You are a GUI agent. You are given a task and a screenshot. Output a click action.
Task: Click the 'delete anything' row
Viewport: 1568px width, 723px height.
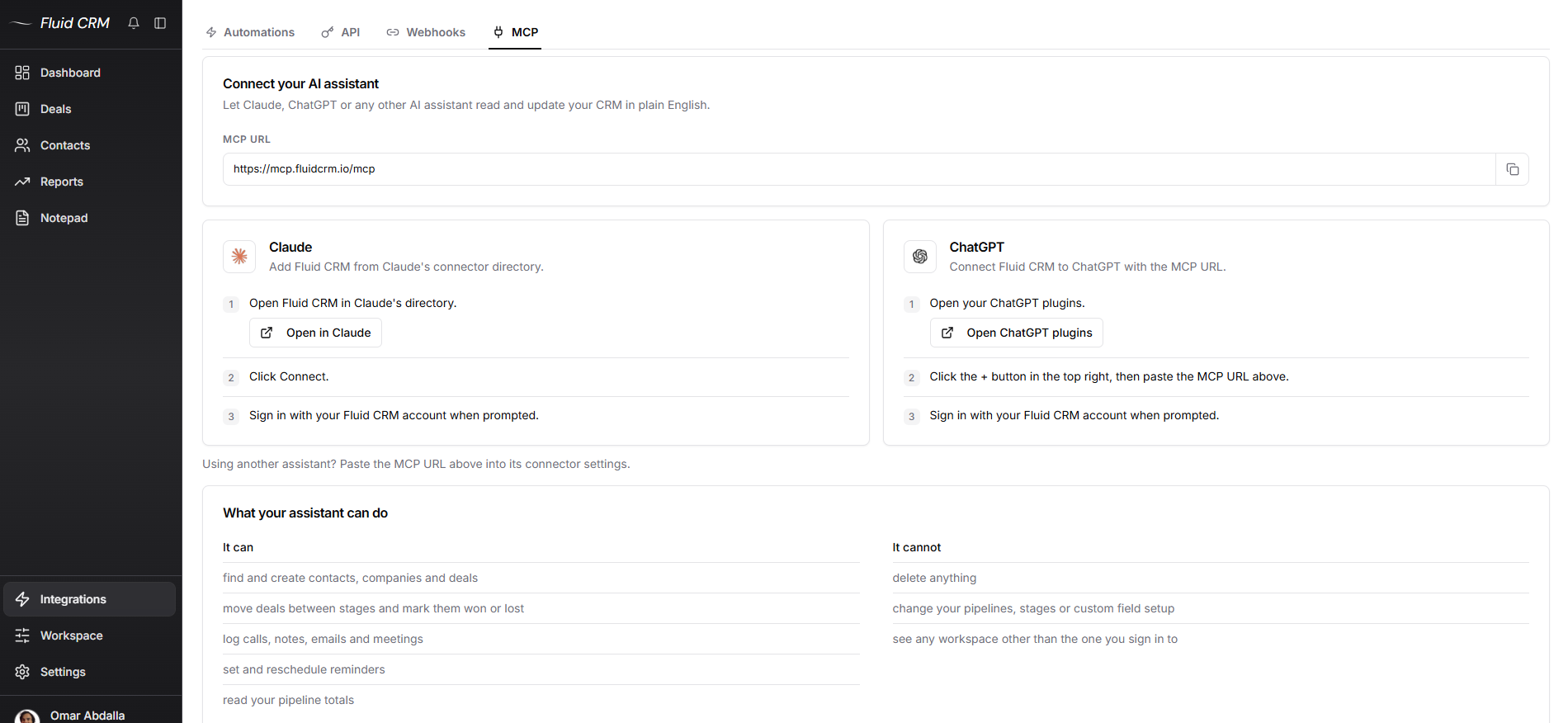coord(1211,578)
